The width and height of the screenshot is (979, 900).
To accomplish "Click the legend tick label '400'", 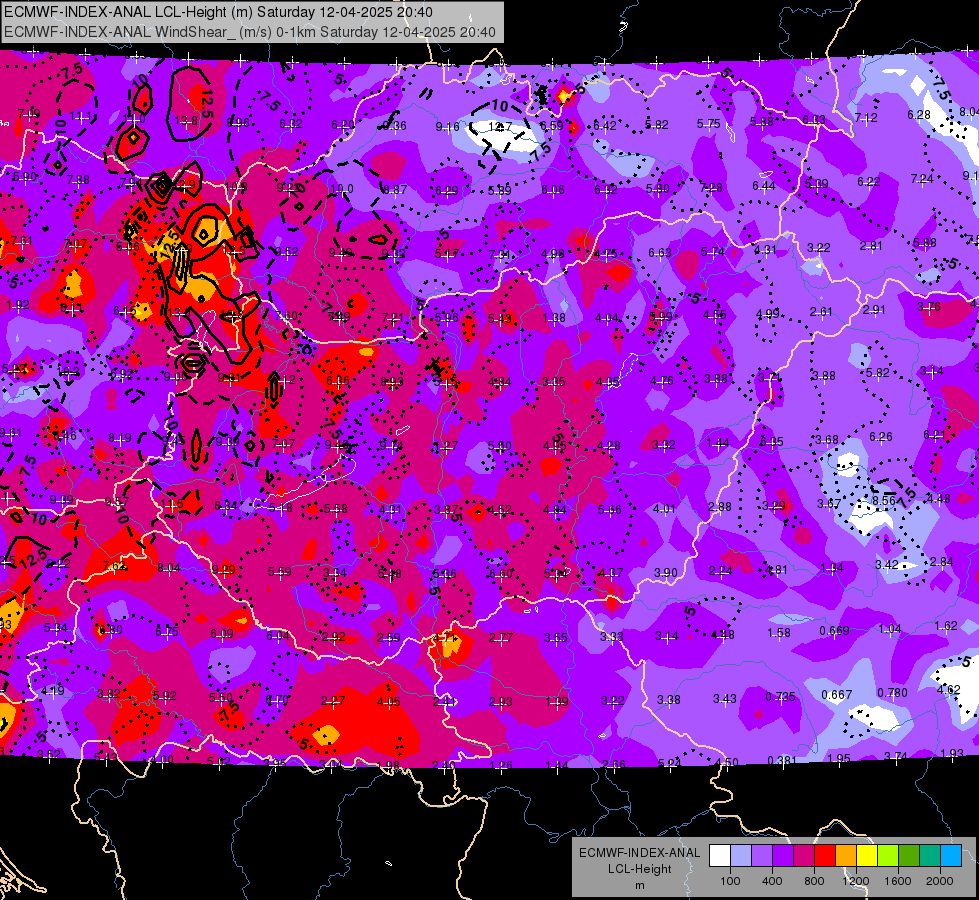I will pos(772,881).
